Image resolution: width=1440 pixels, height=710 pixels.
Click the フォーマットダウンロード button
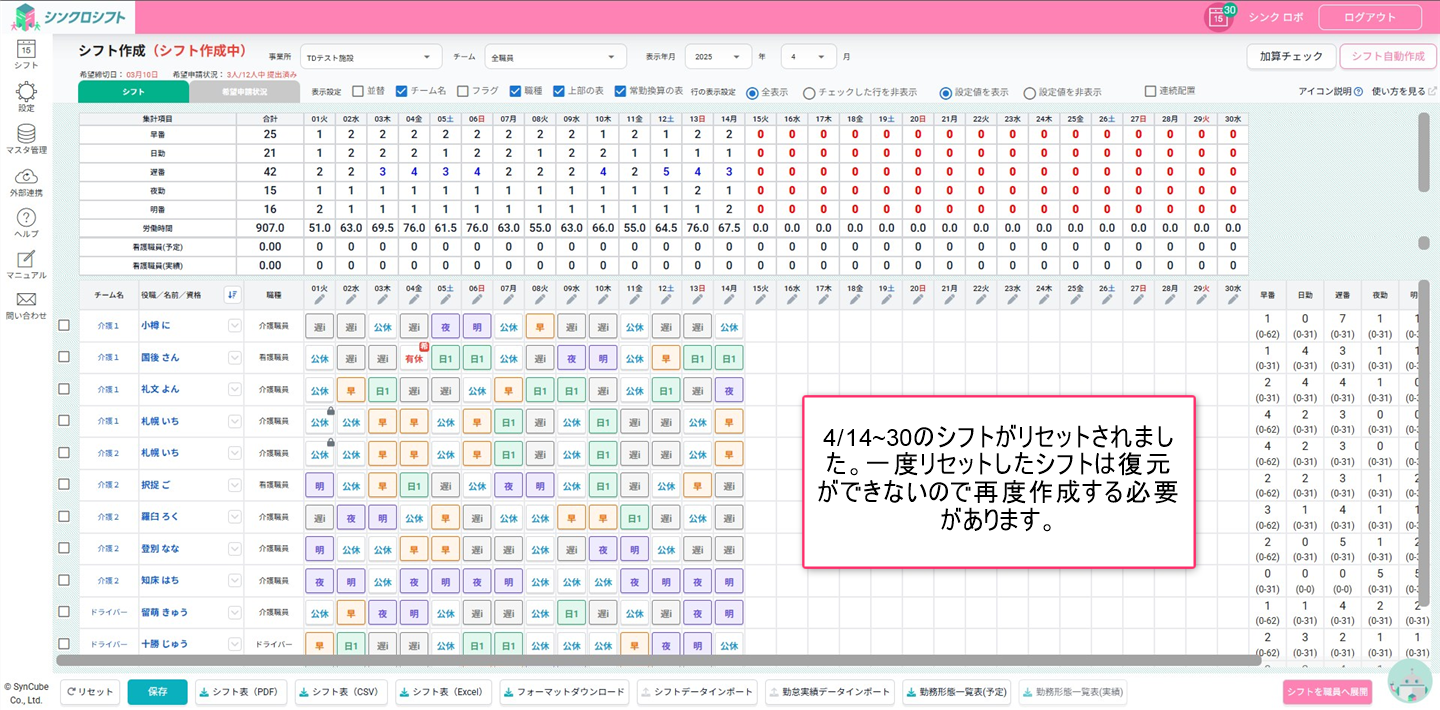564,692
